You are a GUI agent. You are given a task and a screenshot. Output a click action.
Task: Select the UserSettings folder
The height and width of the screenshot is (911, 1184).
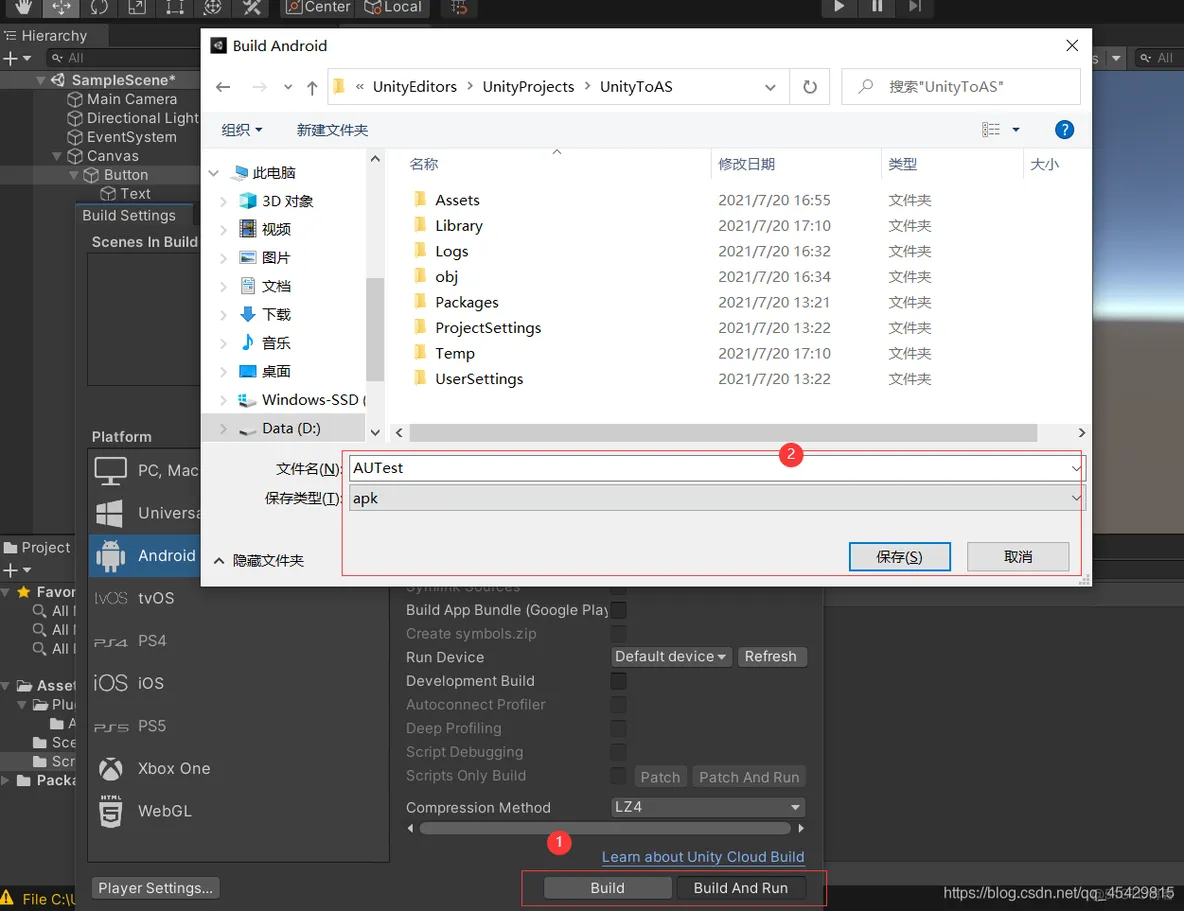point(479,379)
